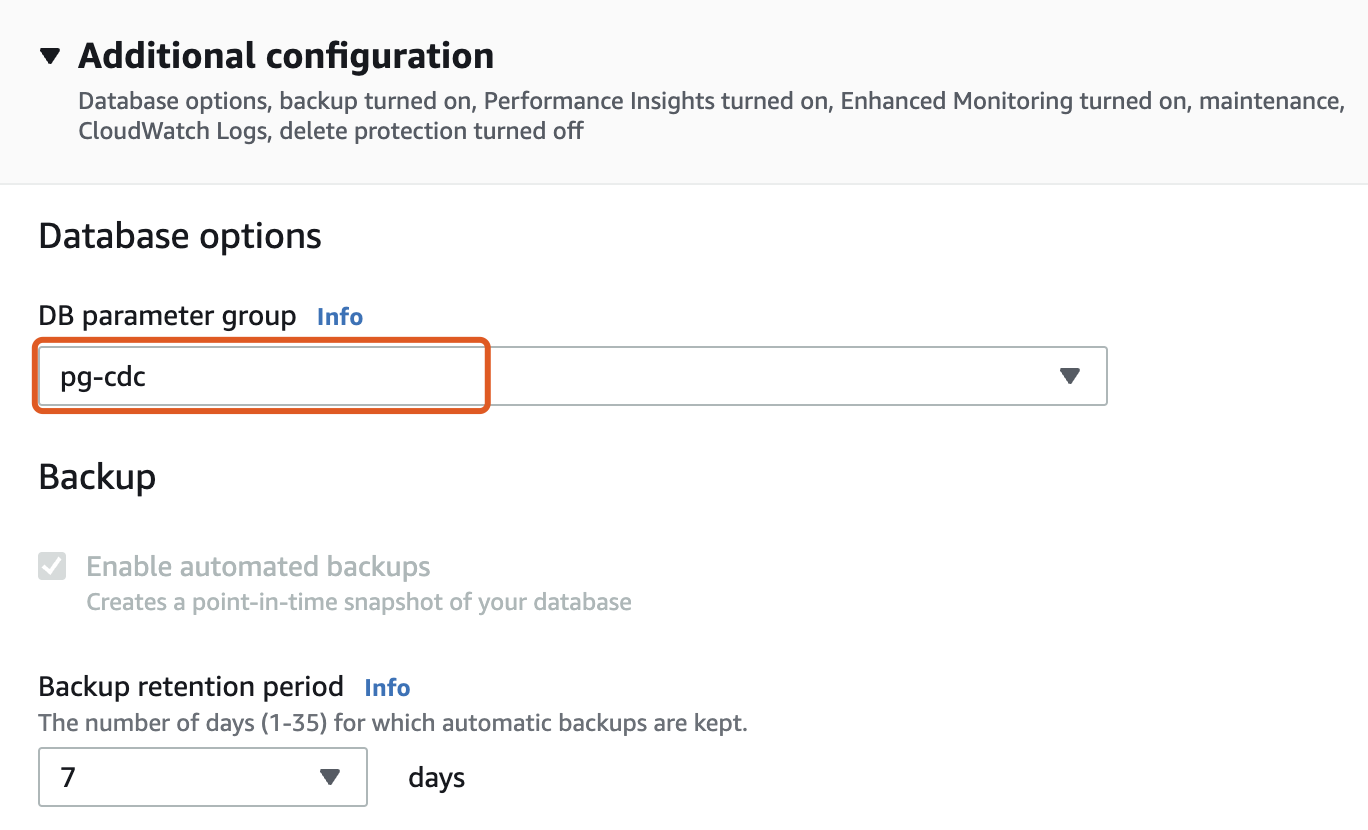
Task: Click the Backup retention period label
Action: coord(191,687)
